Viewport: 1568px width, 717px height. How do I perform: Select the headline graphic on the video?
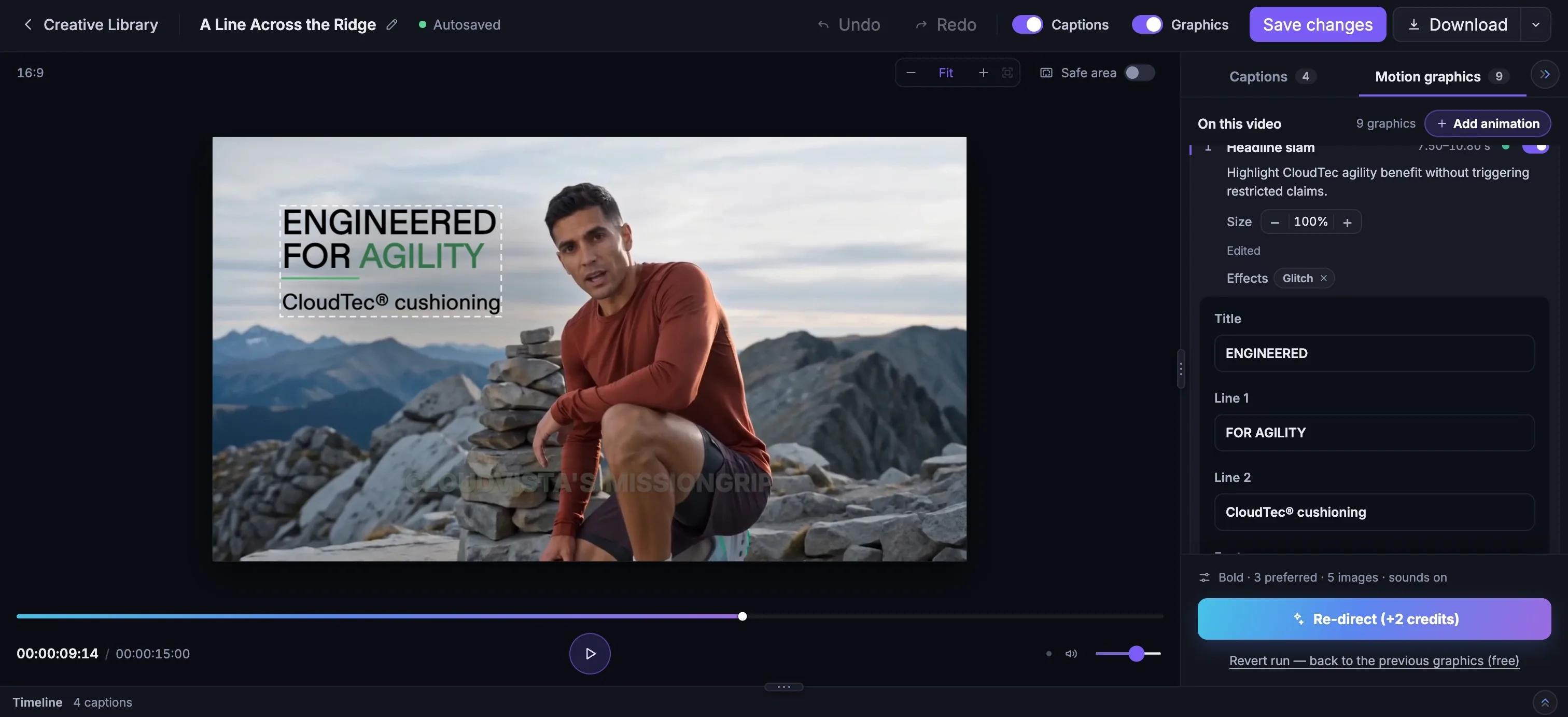pyautogui.click(x=390, y=261)
